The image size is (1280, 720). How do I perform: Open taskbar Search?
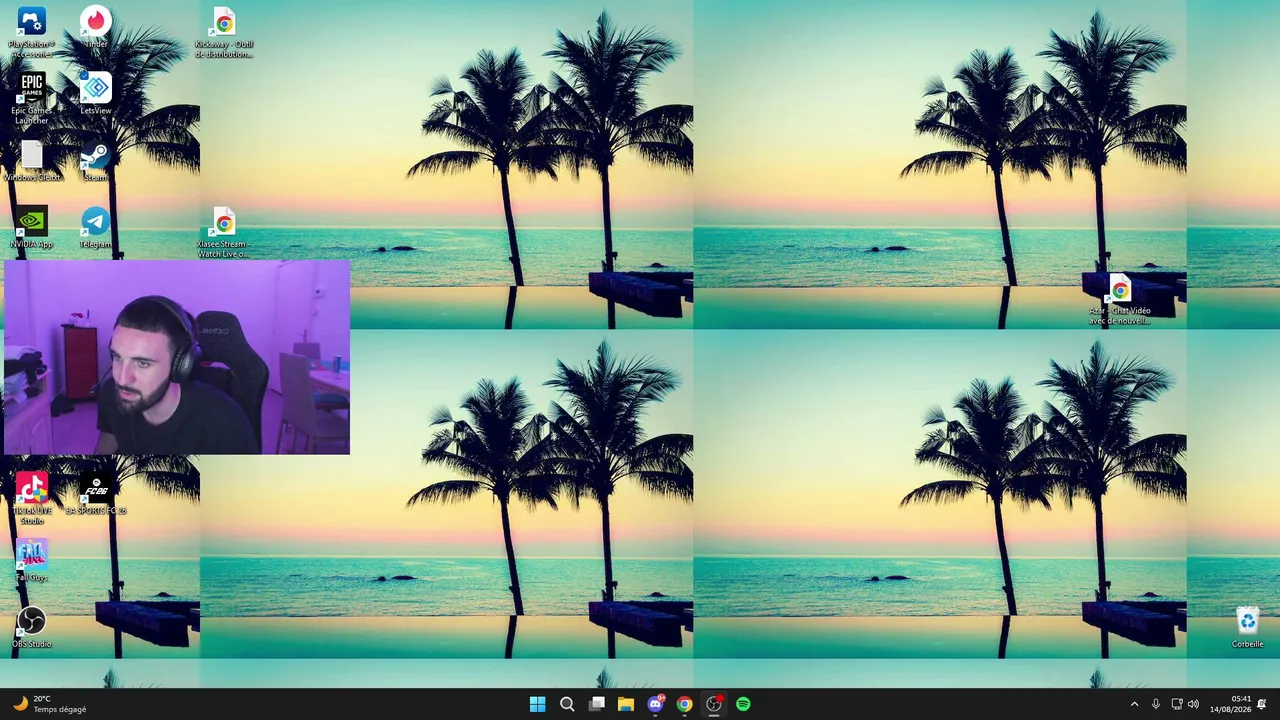tap(567, 704)
